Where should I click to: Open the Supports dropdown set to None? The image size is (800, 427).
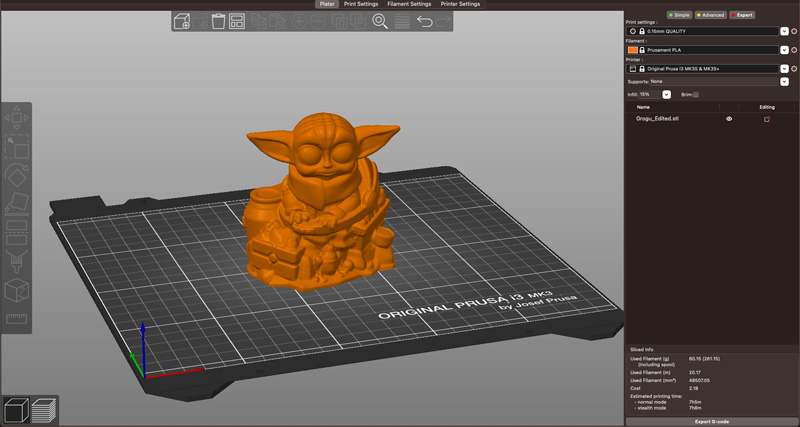784,82
